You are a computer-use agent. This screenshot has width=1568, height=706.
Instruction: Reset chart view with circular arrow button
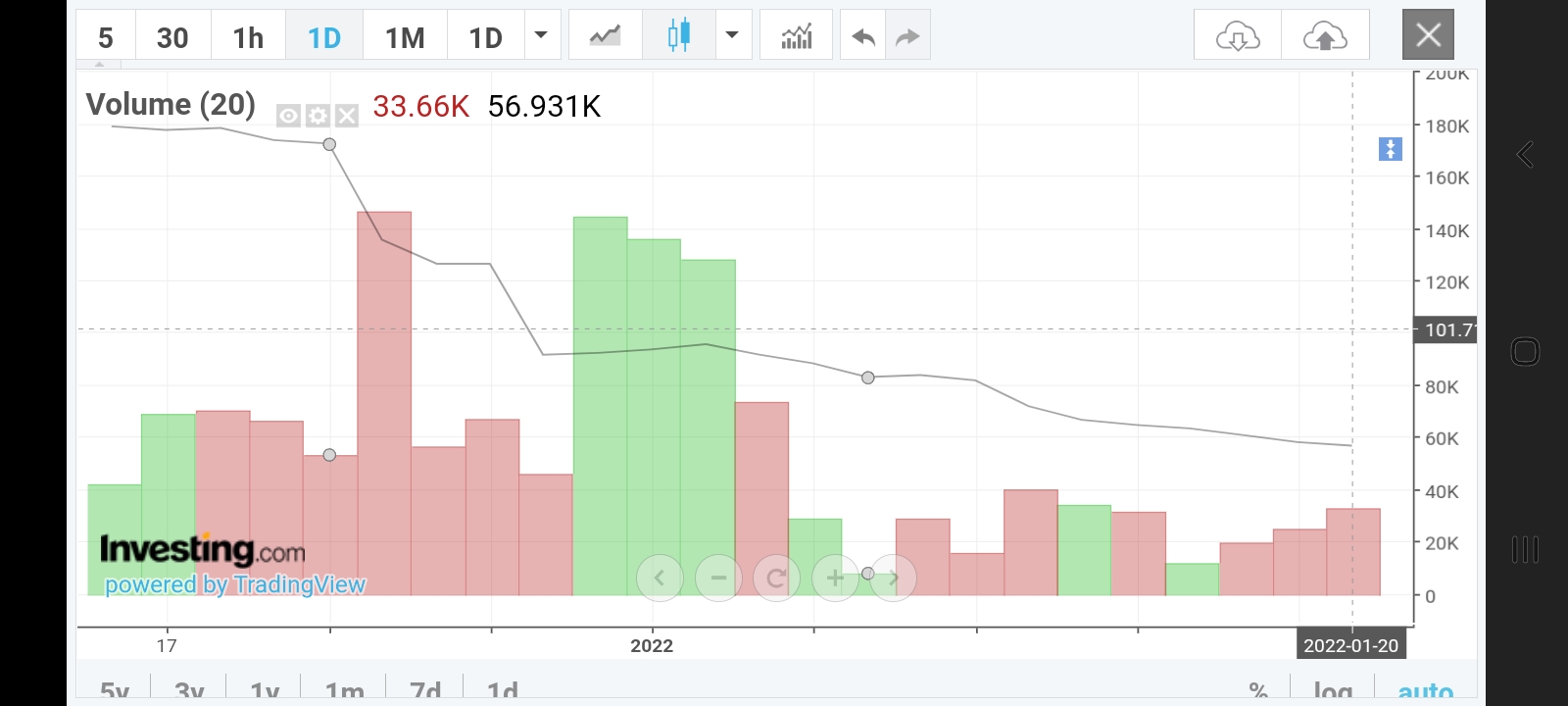click(x=776, y=578)
